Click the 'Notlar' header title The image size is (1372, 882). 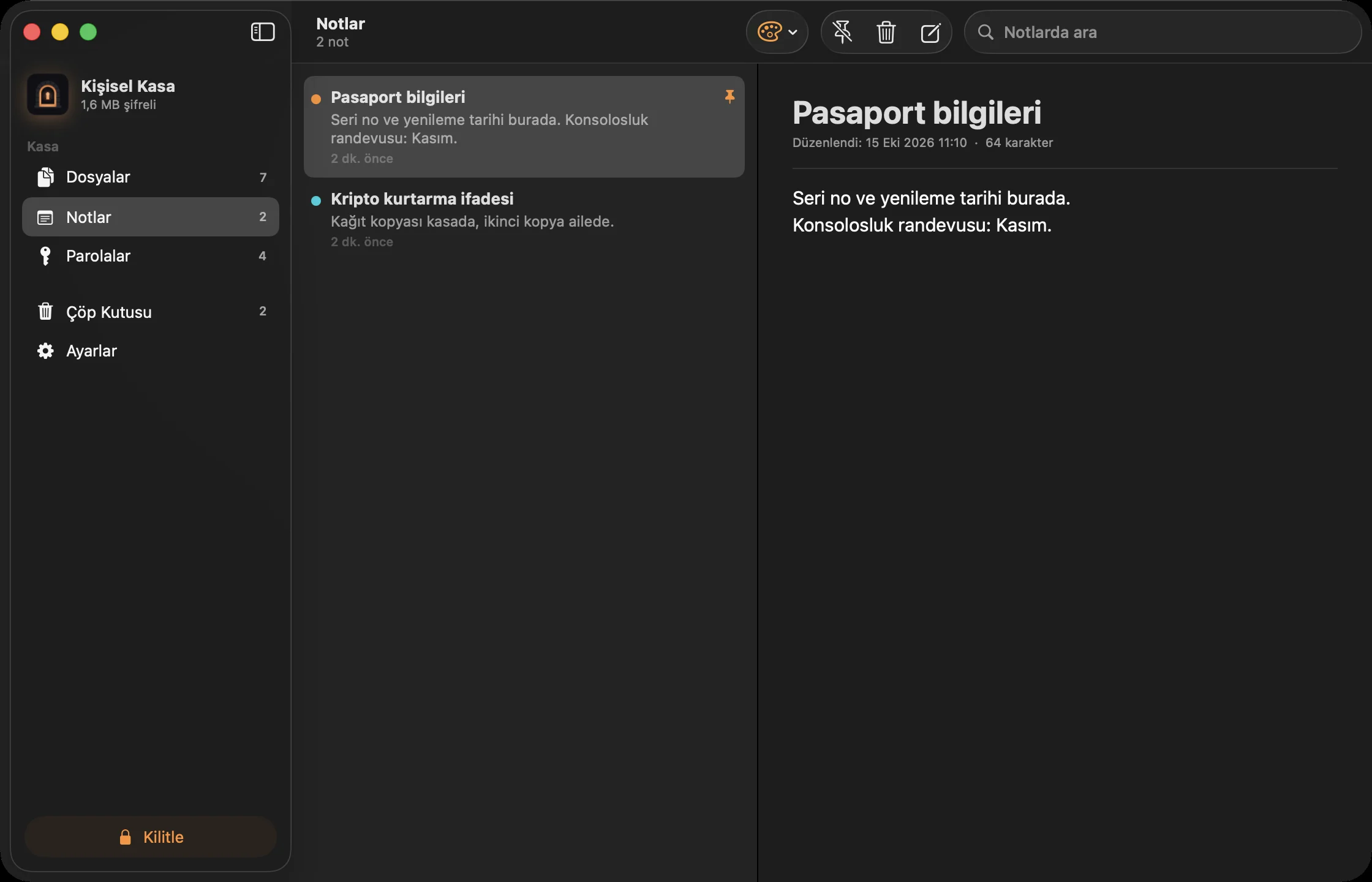[341, 24]
